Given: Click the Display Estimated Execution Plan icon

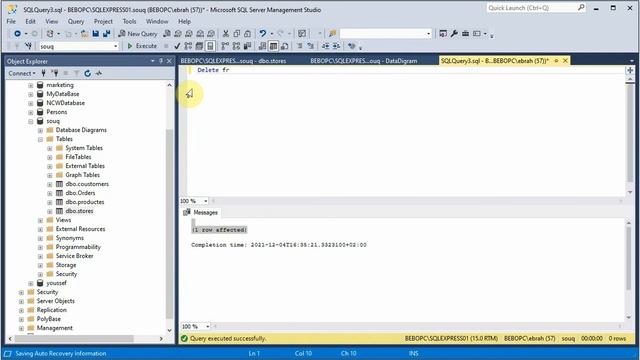Looking at the screenshot, I should [188, 46].
